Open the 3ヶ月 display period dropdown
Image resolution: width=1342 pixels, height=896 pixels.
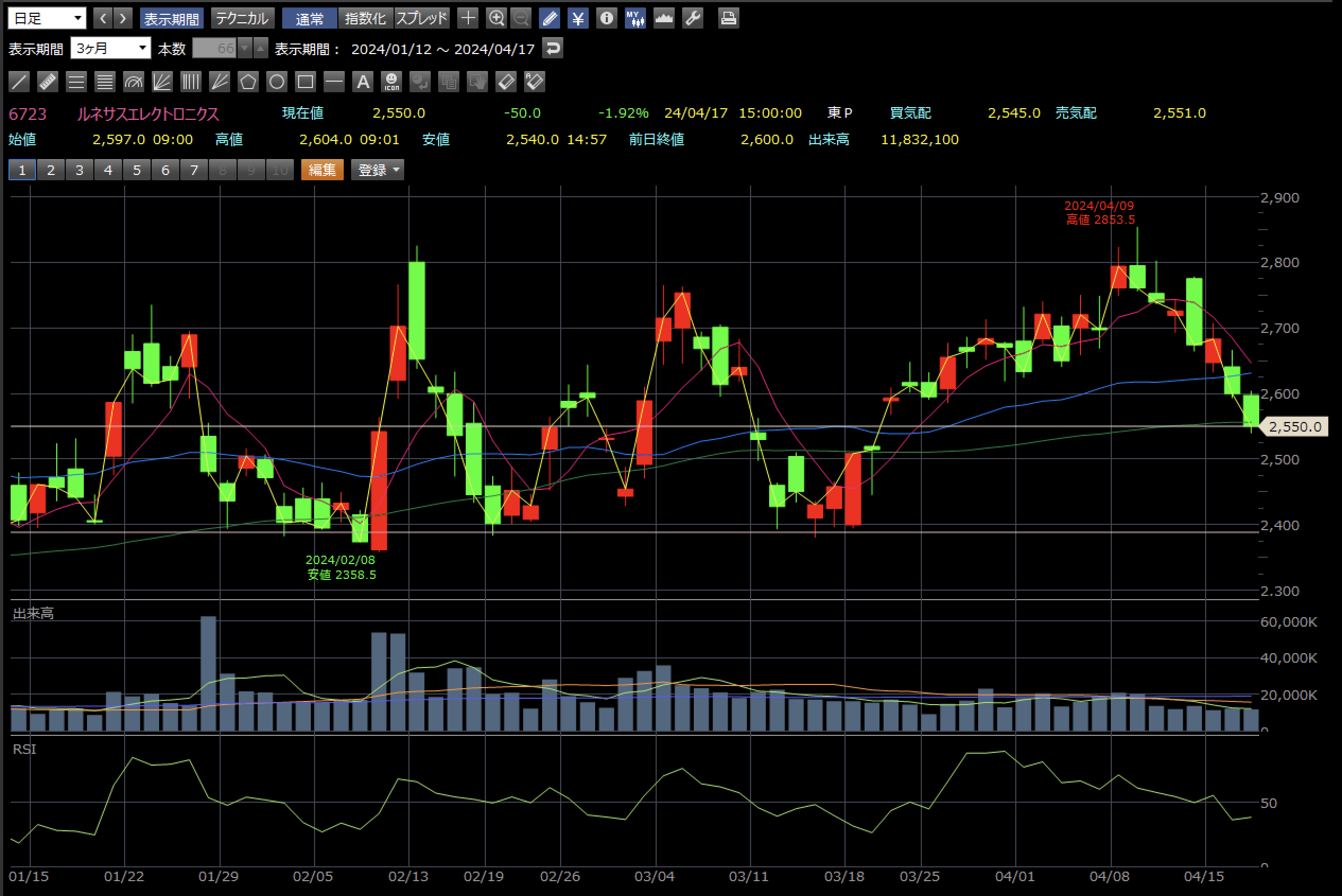(x=110, y=49)
